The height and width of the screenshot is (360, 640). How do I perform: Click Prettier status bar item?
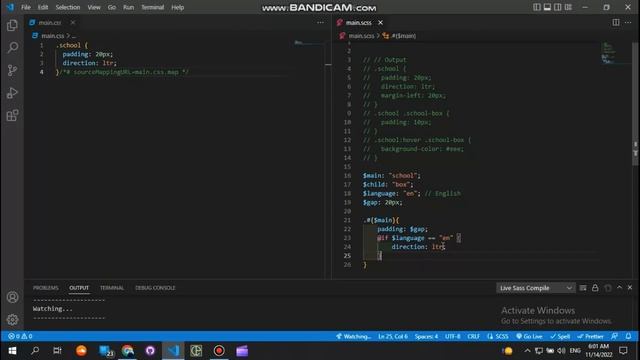tap(590, 336)
